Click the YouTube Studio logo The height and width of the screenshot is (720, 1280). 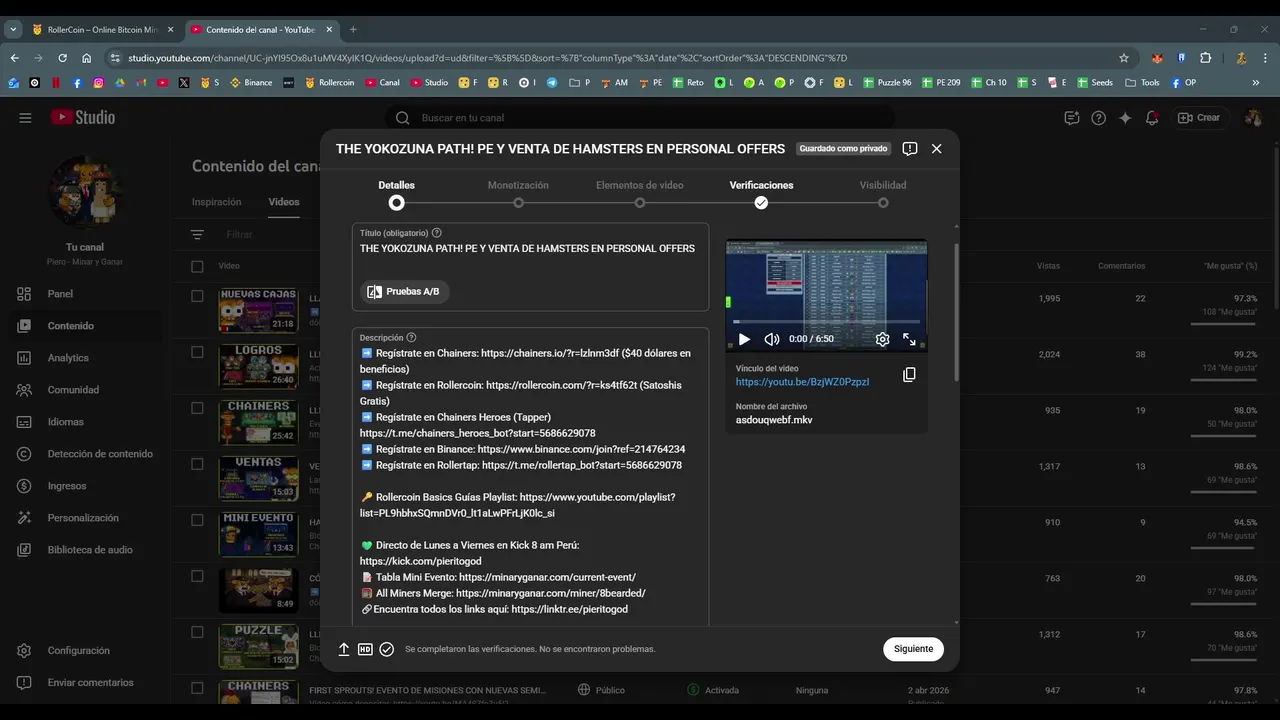pos(83,117)
